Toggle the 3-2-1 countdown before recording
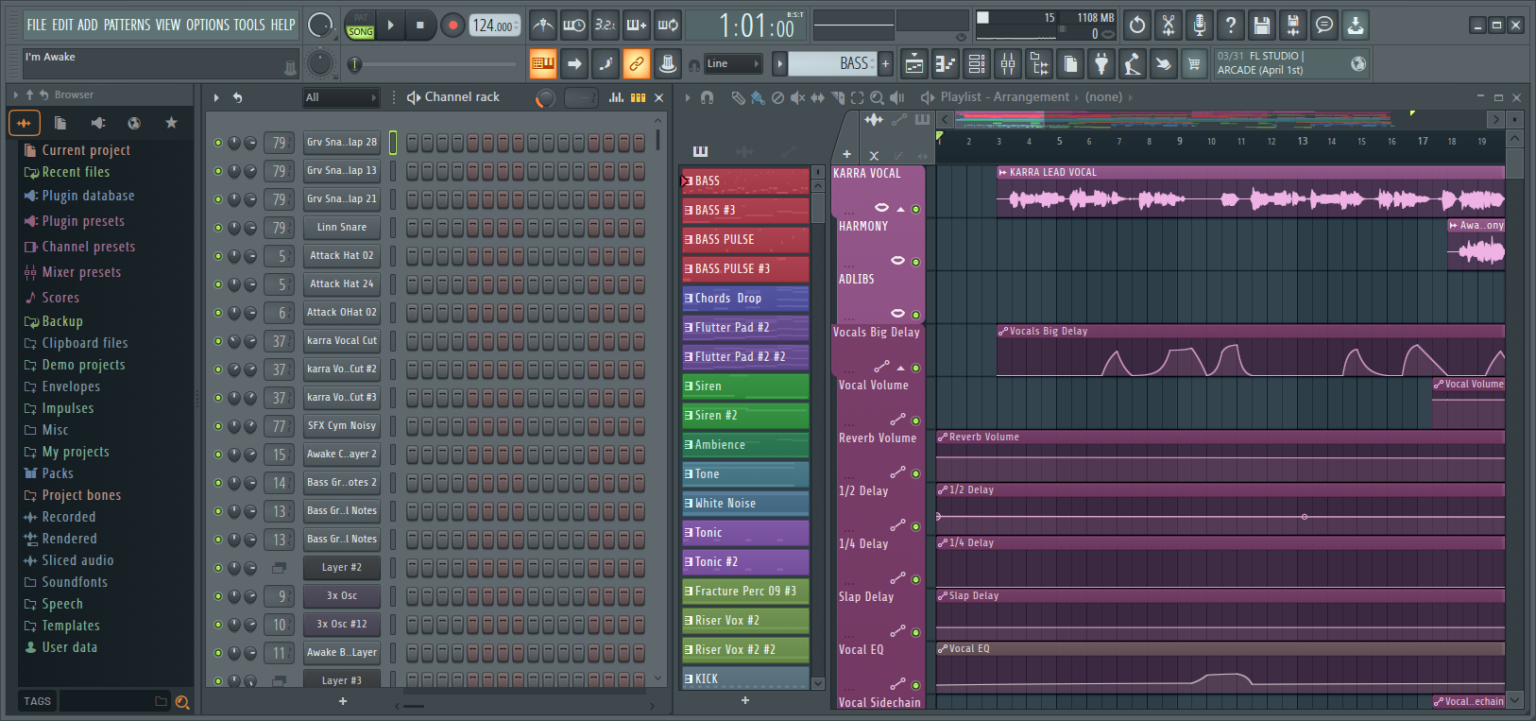Viewport: 1536px width, 721px height. pos(605,25)
